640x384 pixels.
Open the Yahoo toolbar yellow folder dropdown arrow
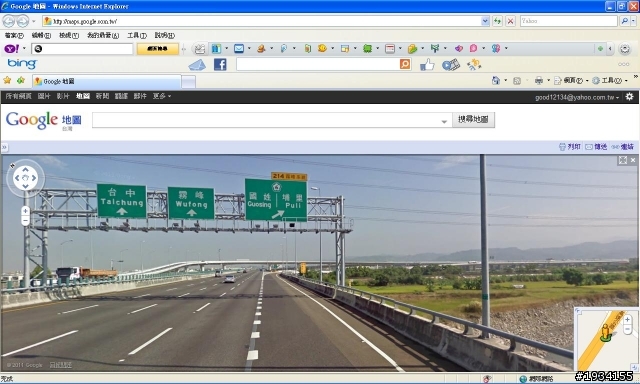click(x=422, y=49)
